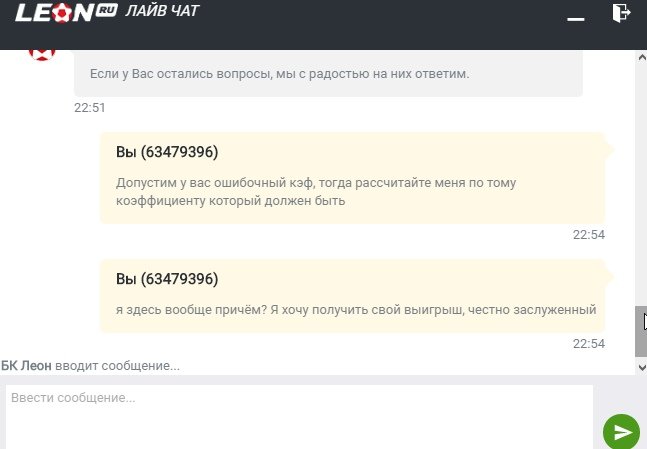Click the "БК Леон вводит сообщение..." typing indicator
Viewport: 647px width, 449px height.
90,366
